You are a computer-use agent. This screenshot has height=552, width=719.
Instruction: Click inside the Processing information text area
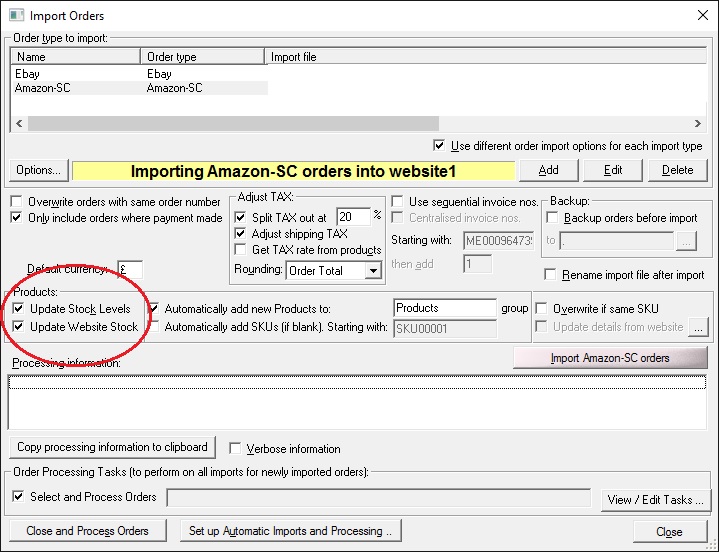[357, 402]
